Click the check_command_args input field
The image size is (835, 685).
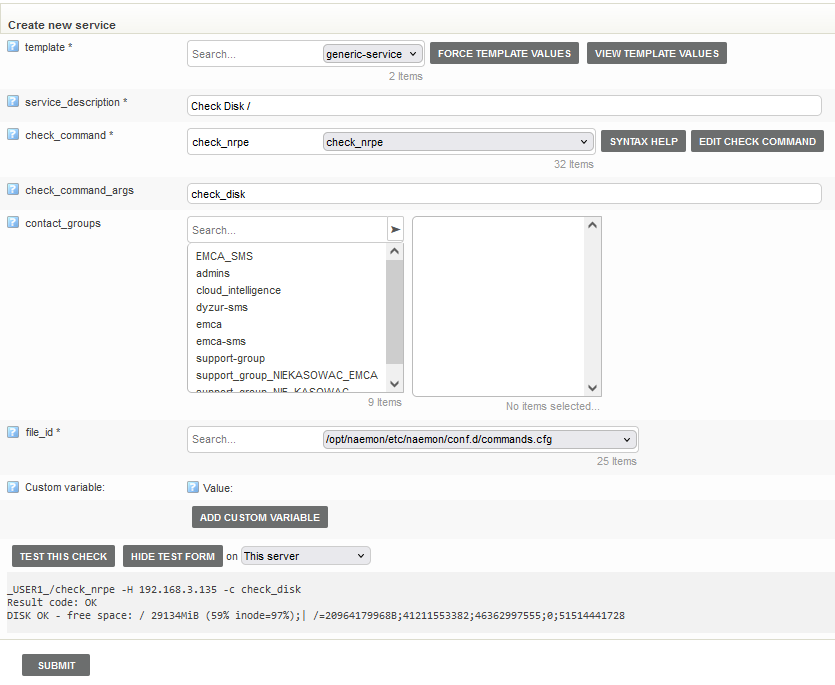coord(504,194)
